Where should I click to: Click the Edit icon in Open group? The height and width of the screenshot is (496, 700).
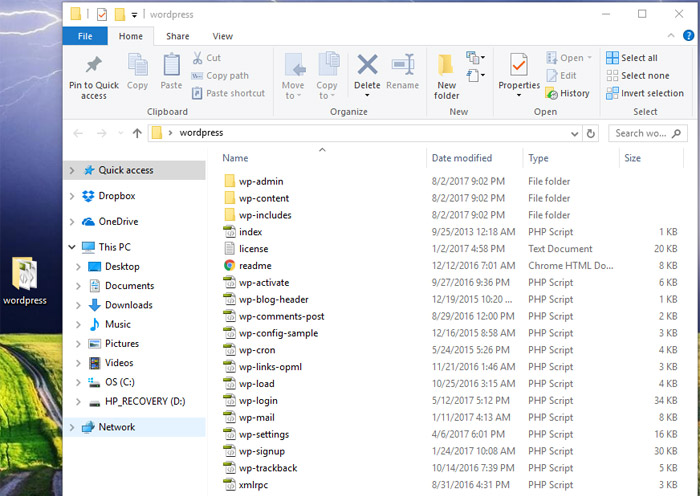(x=552, y=75)
